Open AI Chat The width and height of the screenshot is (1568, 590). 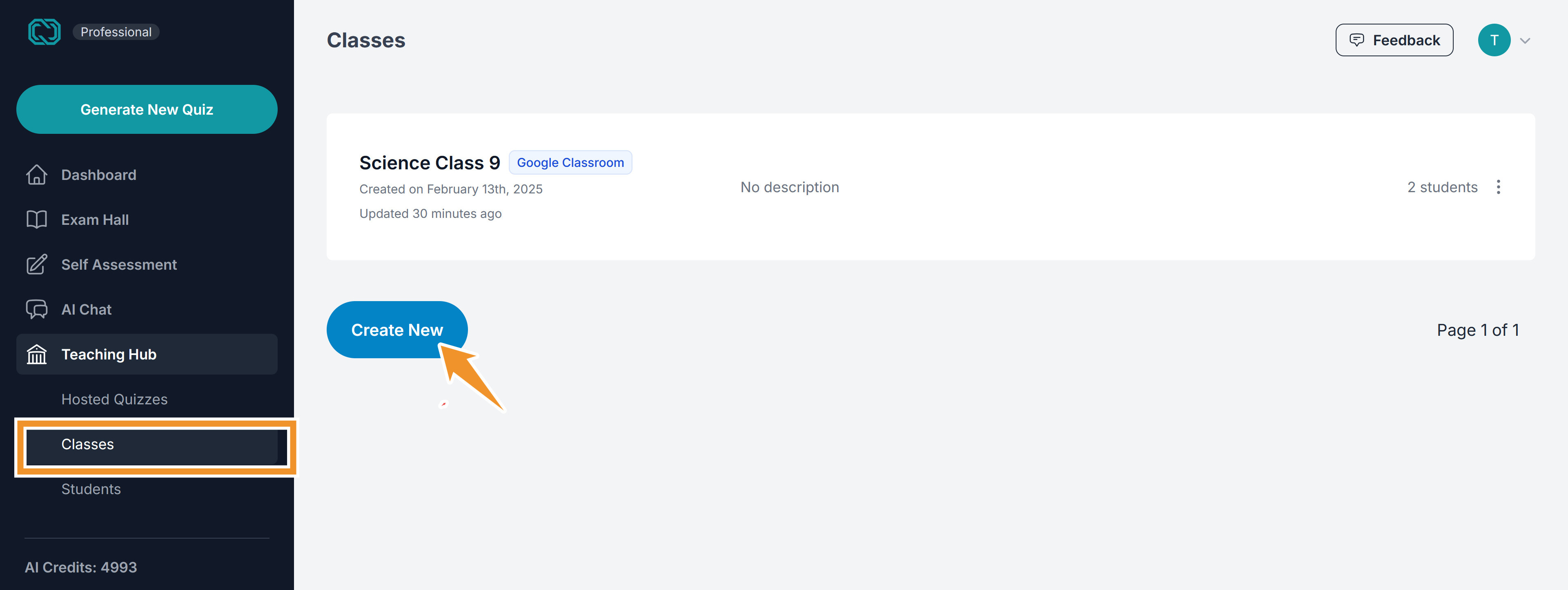click(x=147, y=310)
